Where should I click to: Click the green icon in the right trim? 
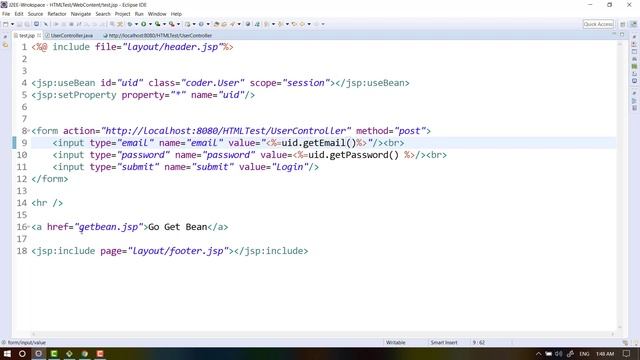pos(634,66)
